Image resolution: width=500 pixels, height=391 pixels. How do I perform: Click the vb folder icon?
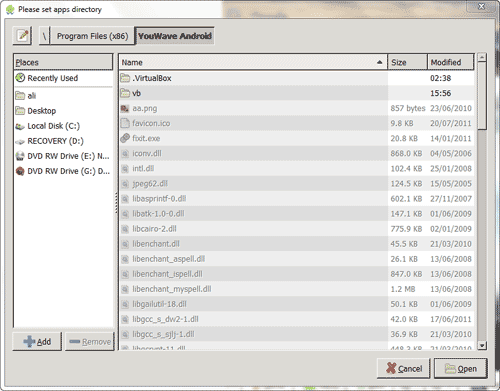[x=125, y=93]
